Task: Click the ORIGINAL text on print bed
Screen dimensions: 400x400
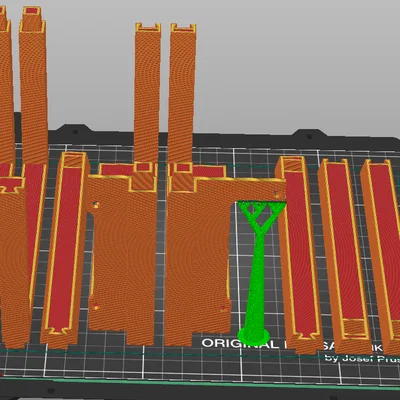Action: (240, 344)
